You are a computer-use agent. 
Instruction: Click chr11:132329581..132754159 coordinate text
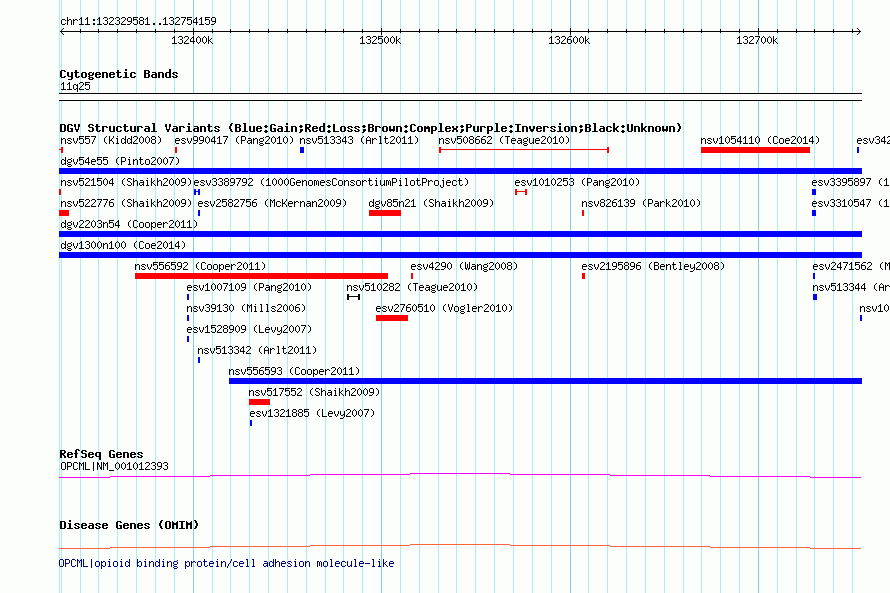click(138, 22)
